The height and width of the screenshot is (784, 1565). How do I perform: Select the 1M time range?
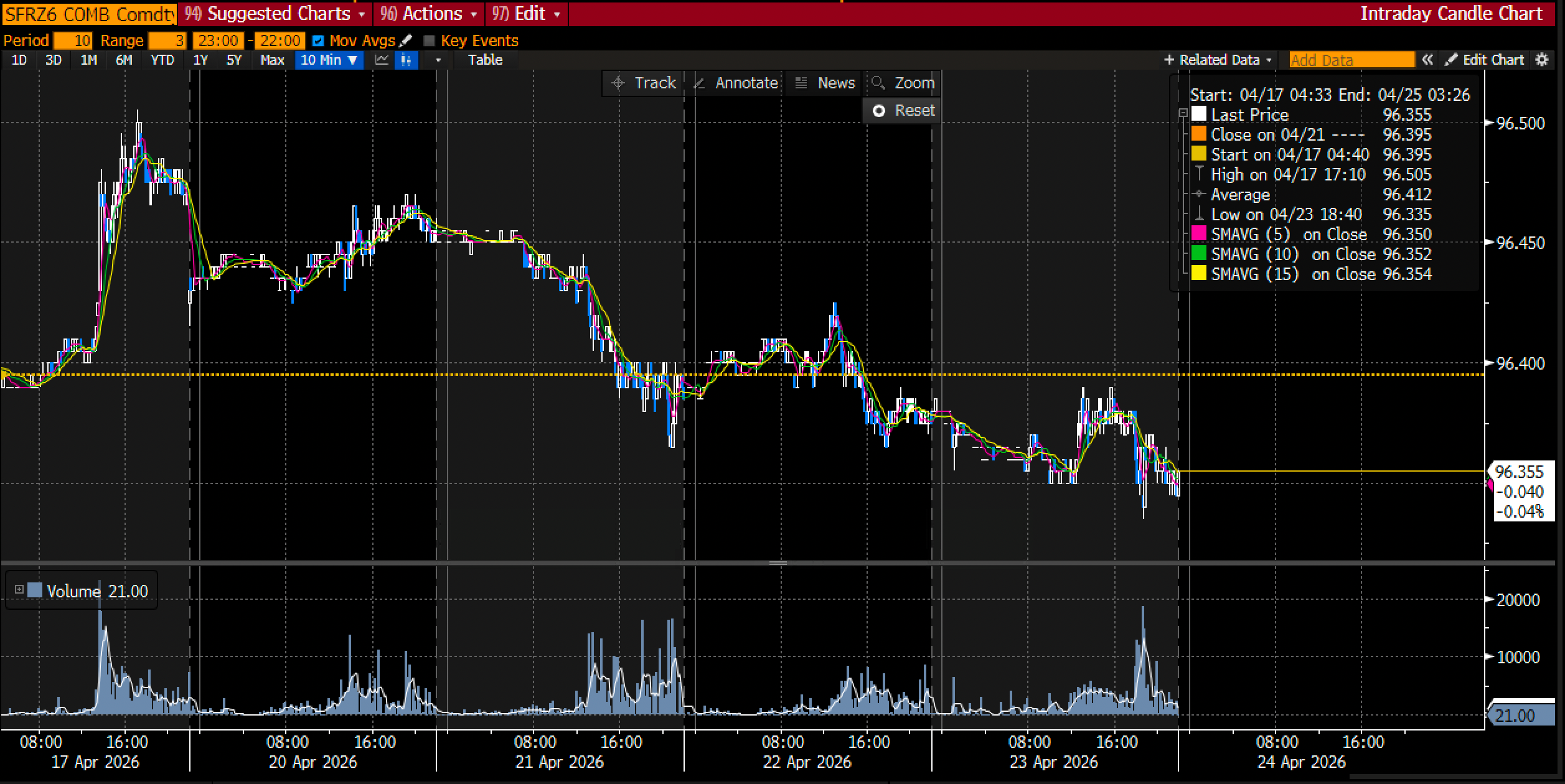(x=89, y=60)
